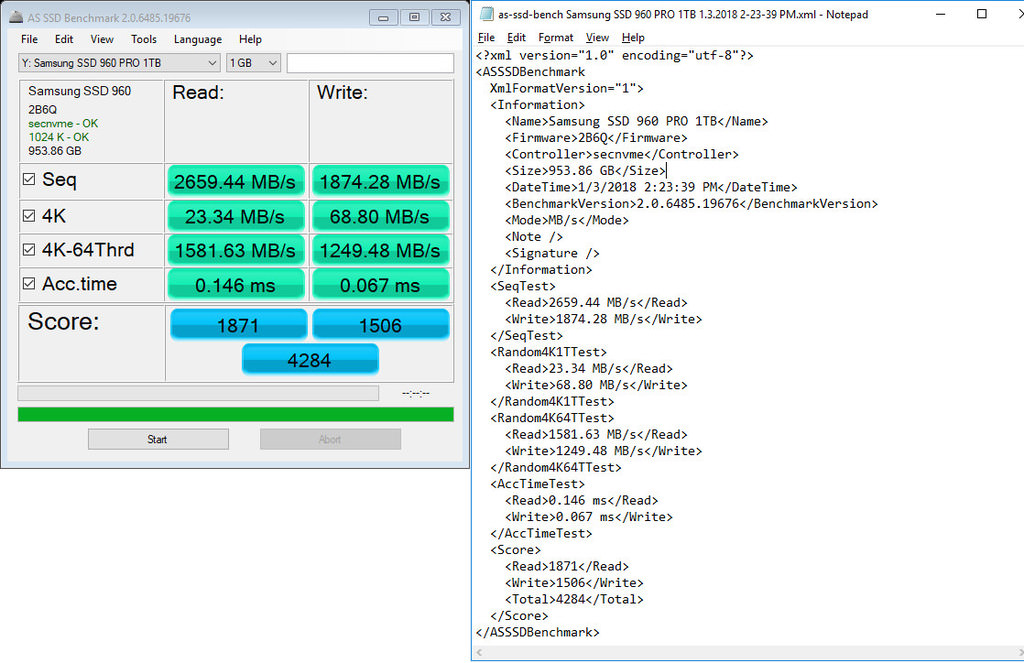The height and width of the screenshot is (663, 1024).
Task: Click the 4K-64Thrd write result 1249.48 MB/s
Action: point(380,250)
